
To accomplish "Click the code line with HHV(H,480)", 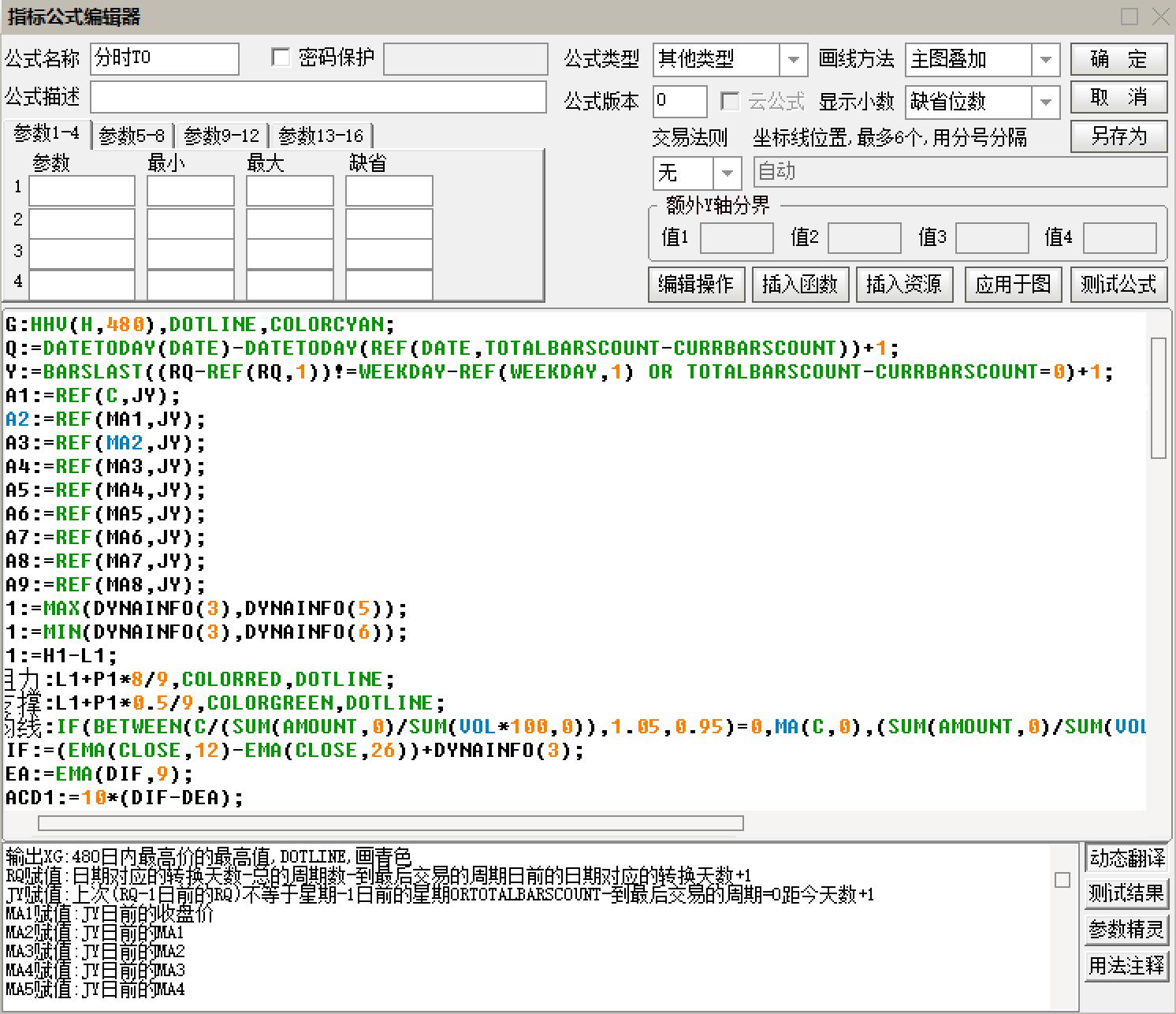I will pyautogui.click(x=200, y=325).
